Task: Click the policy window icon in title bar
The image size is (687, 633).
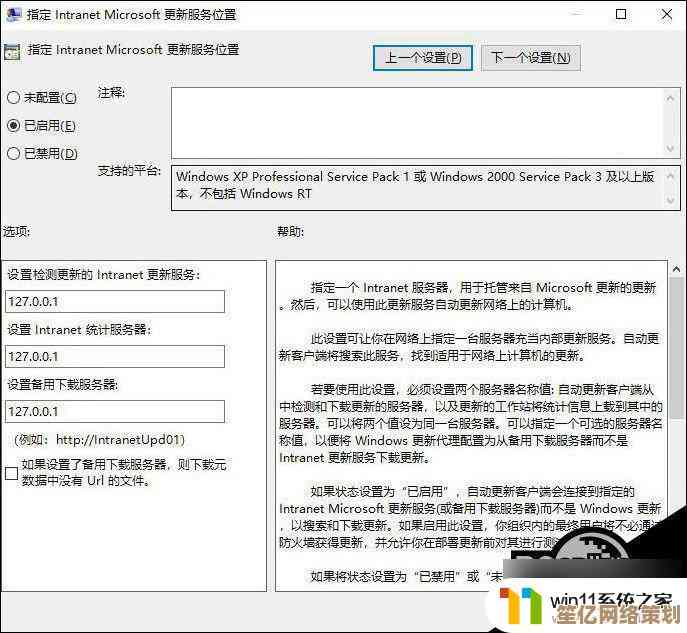Action: point(12,15)
